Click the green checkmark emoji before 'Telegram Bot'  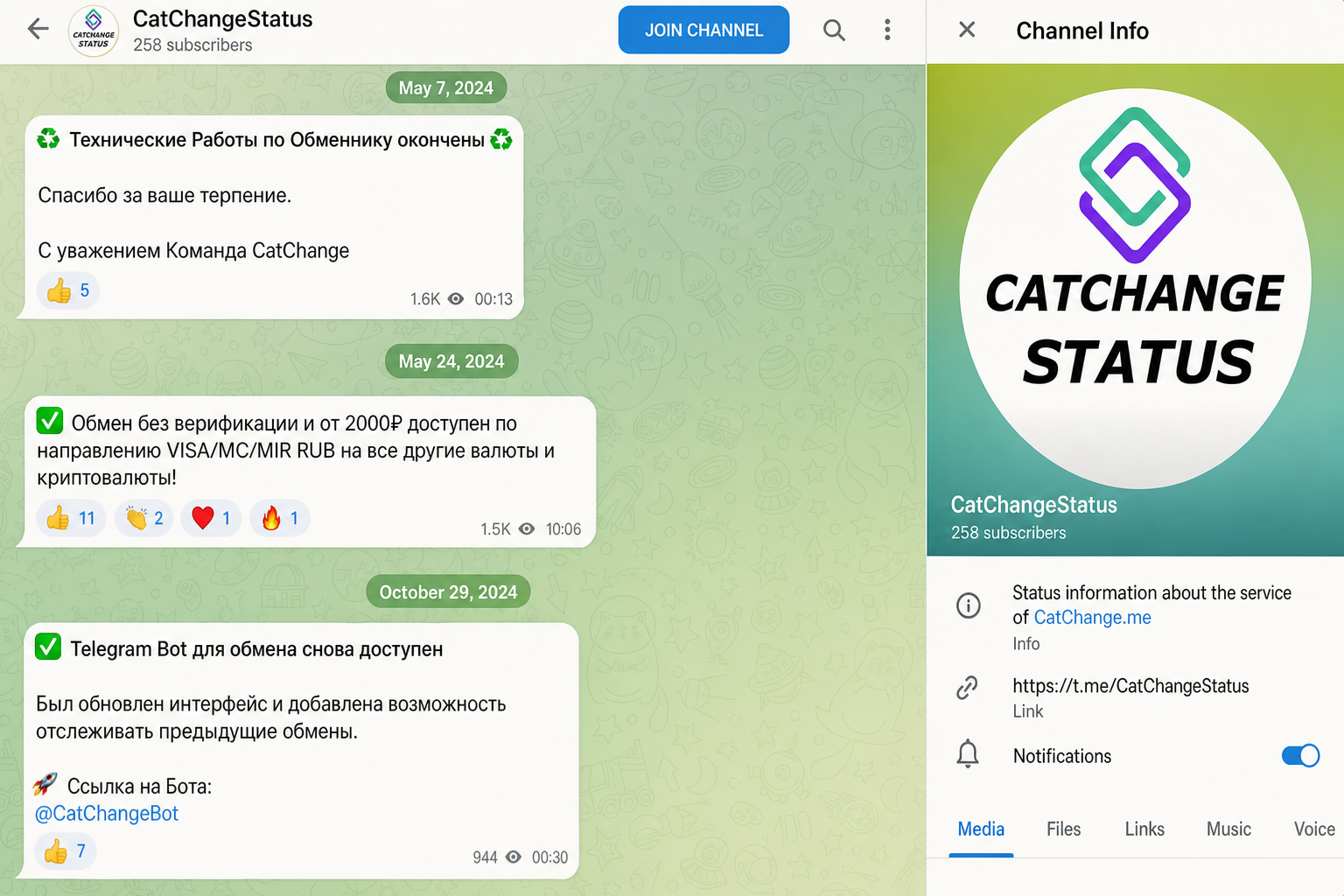tap(48, 647)
